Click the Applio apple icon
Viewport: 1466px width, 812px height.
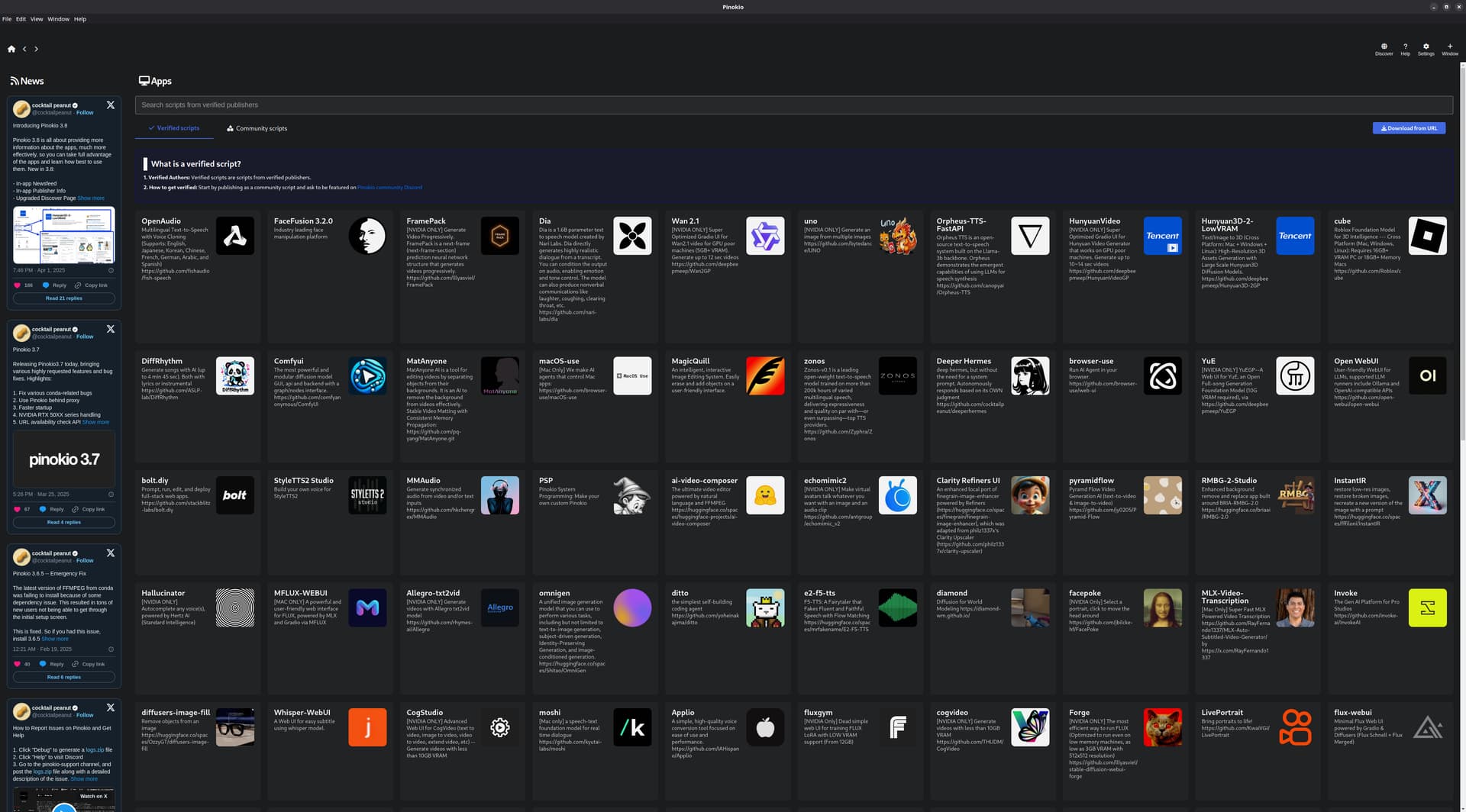click(765, 727)
